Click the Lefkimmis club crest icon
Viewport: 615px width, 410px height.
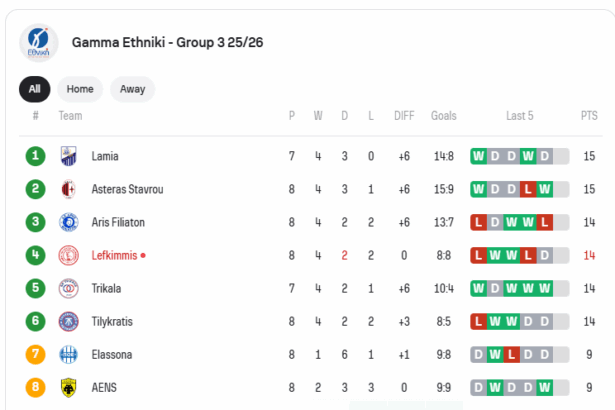tap(68, 255)
